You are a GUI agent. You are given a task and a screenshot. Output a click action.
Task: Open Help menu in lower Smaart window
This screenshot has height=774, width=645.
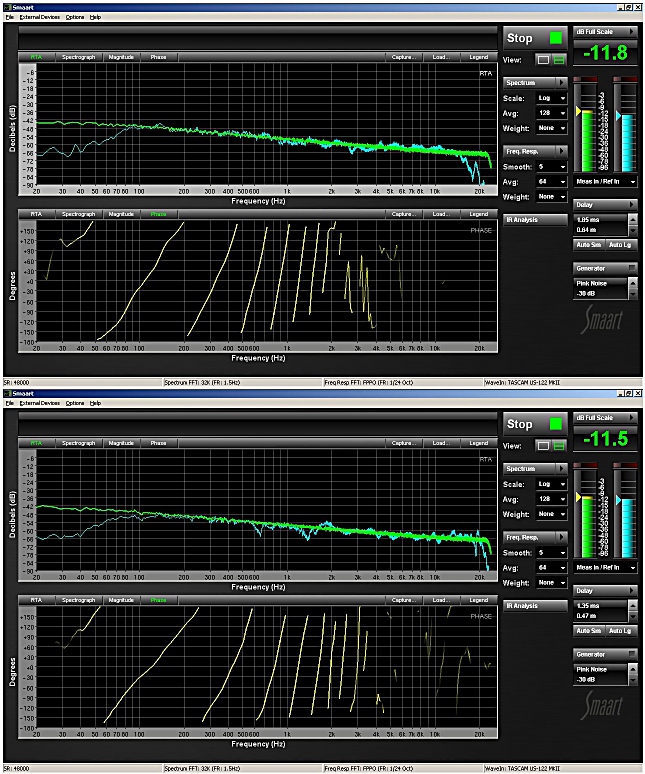pos(95,403)
